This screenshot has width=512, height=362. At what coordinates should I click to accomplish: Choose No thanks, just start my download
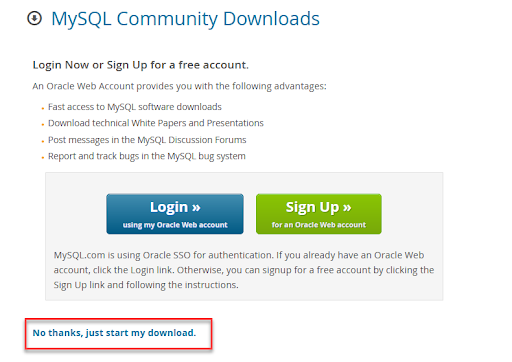click(114, 333)
